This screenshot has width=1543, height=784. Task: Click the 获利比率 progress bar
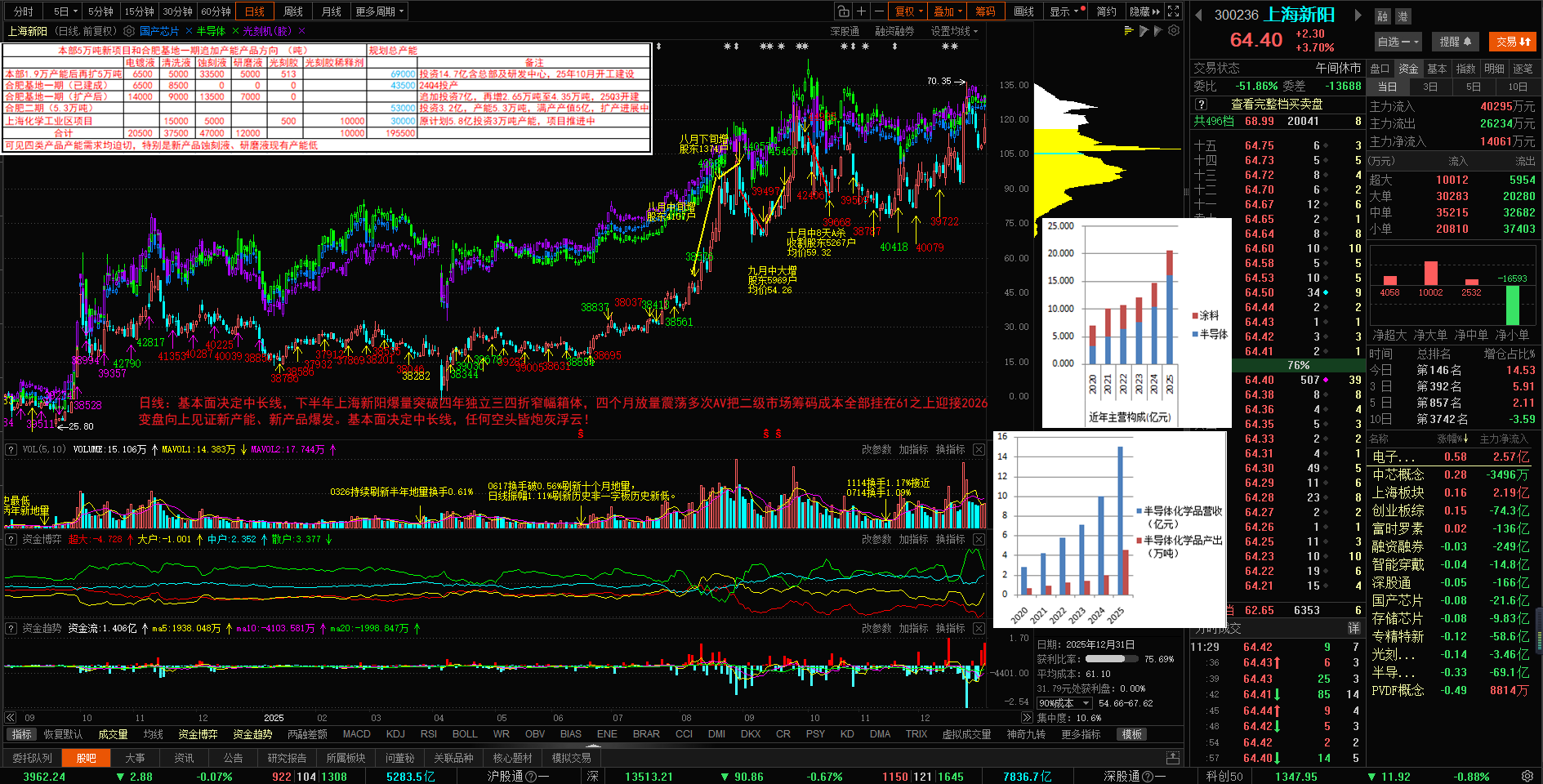click(x=1111, y=659)
